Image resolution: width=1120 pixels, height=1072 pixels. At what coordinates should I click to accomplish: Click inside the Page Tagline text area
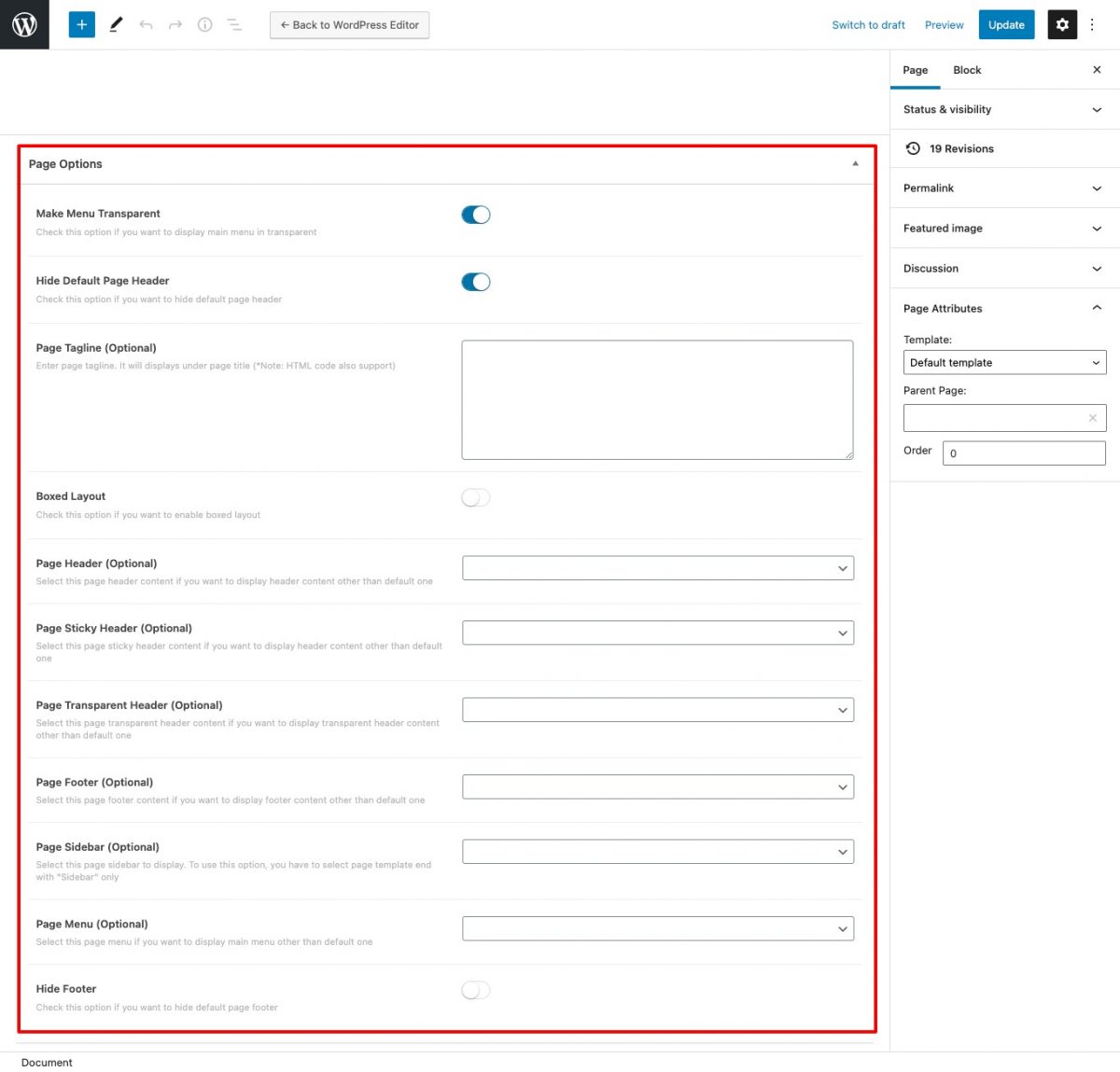(657, 398)
